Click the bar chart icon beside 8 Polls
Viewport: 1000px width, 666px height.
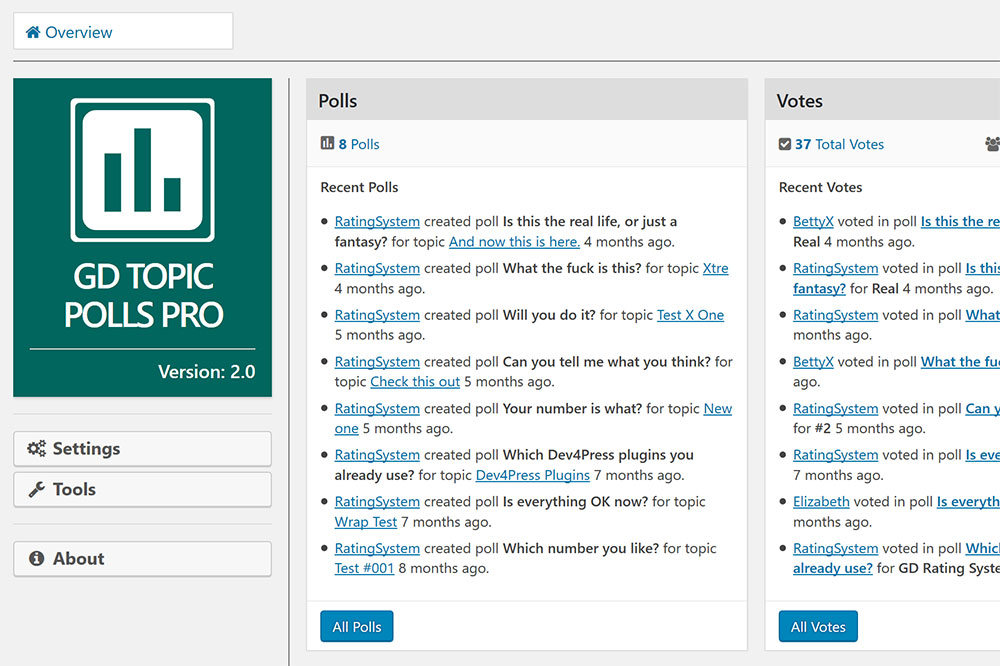coord(327,144)
